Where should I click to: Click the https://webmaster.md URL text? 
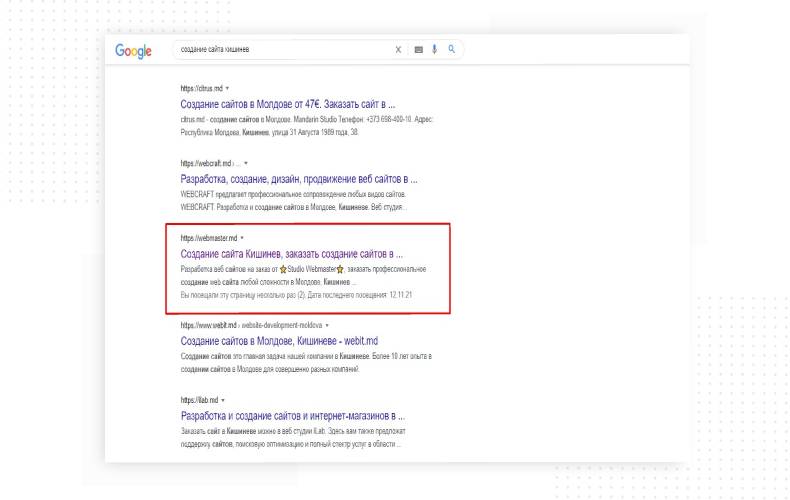(x=209, y=238)
